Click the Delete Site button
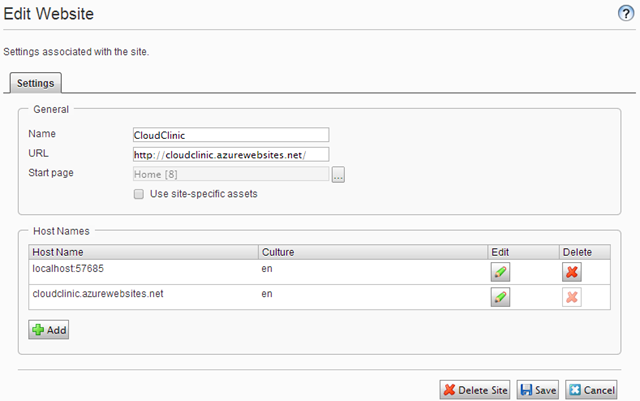Viewport: 640px width, 401px height. pyautogui.click(x=476, y=389)
